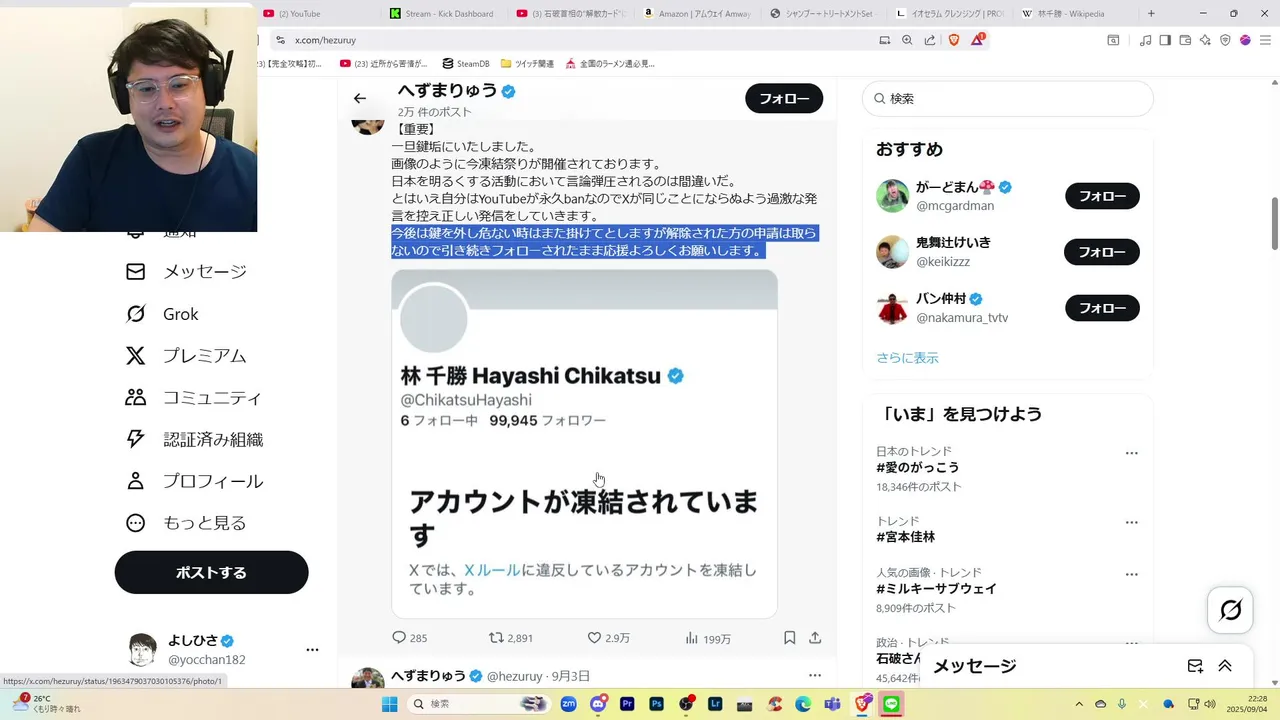This screenshot has width=1280, height=720.
Task: Open Zoom app from taskbar
Action: tap(568, 704)
